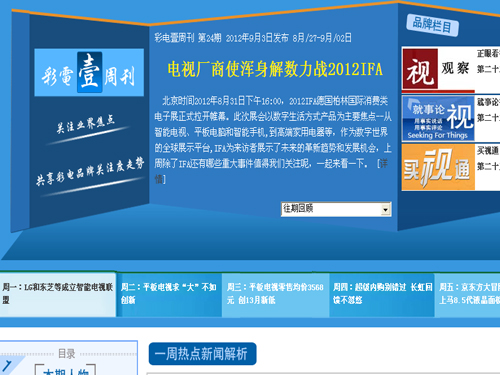The height and width of the screenshot is (375, 500).
Task: Select the 目录 sidebar heading
Action: [67, 354]
